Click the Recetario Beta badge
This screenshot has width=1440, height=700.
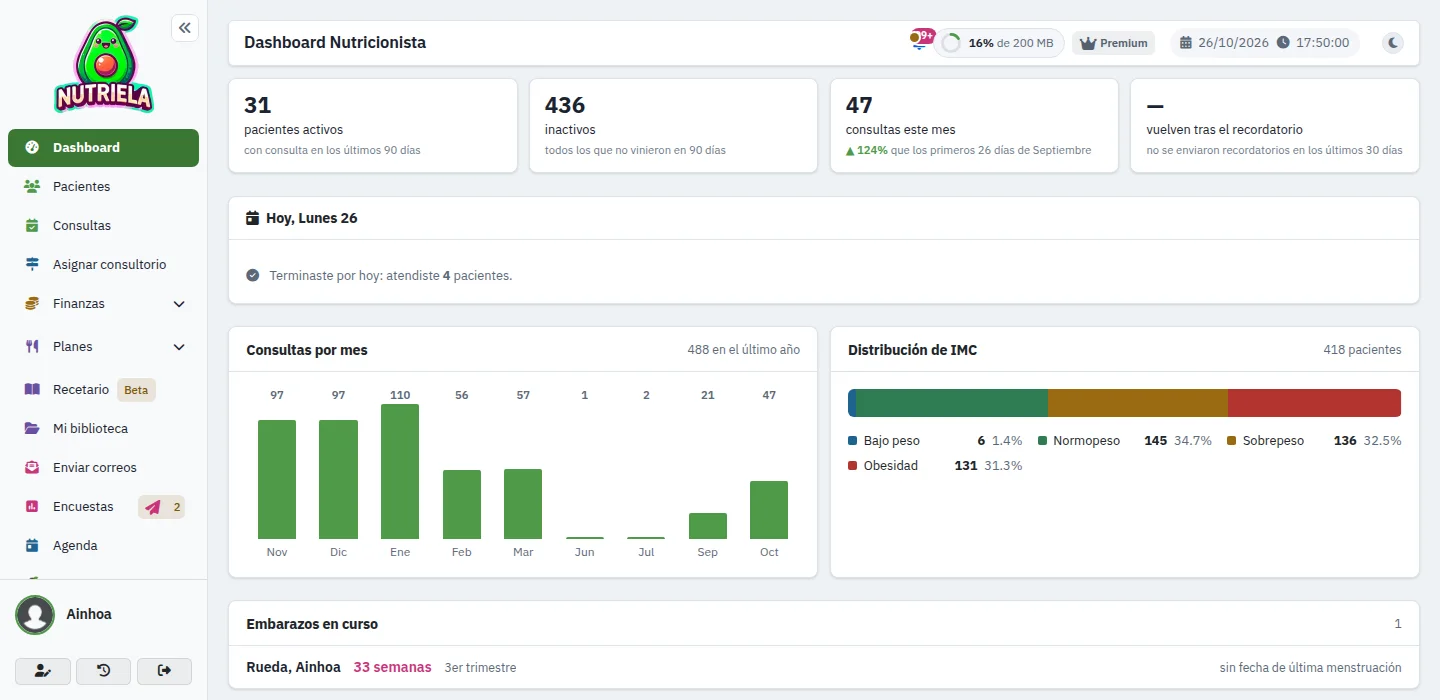coord(136,390)
